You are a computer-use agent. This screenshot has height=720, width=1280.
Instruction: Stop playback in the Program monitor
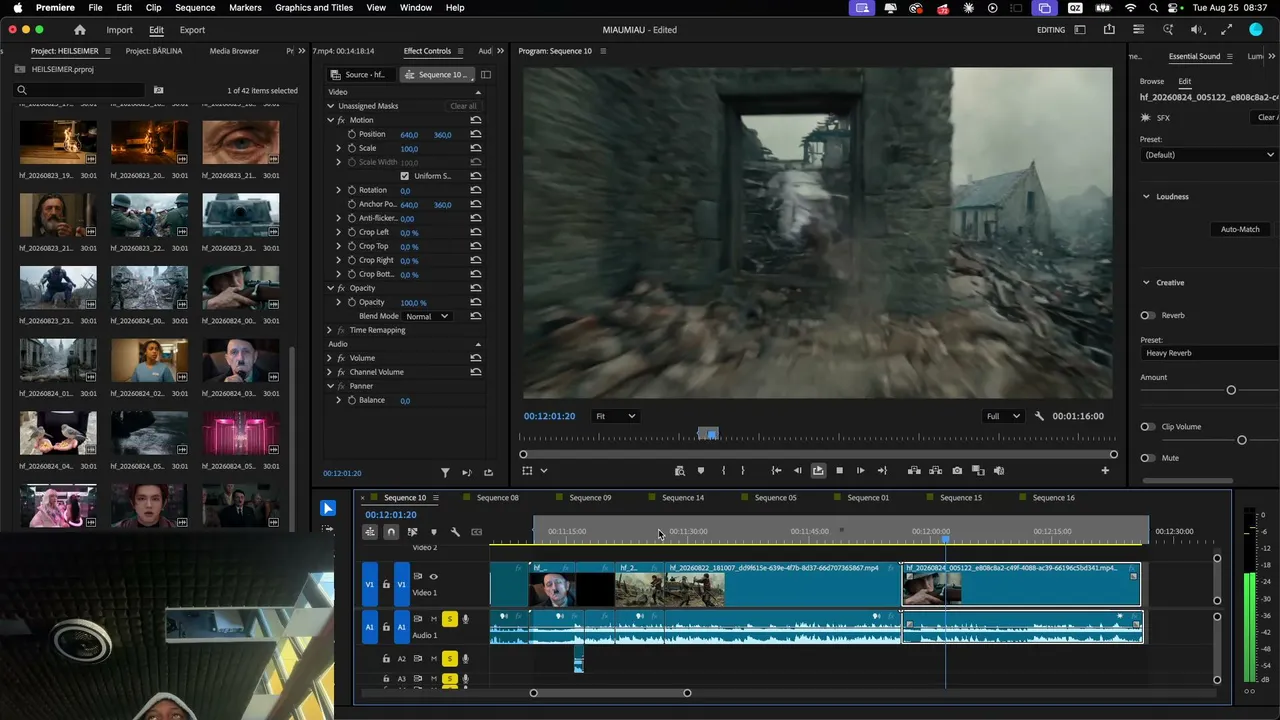coord(839,471)
